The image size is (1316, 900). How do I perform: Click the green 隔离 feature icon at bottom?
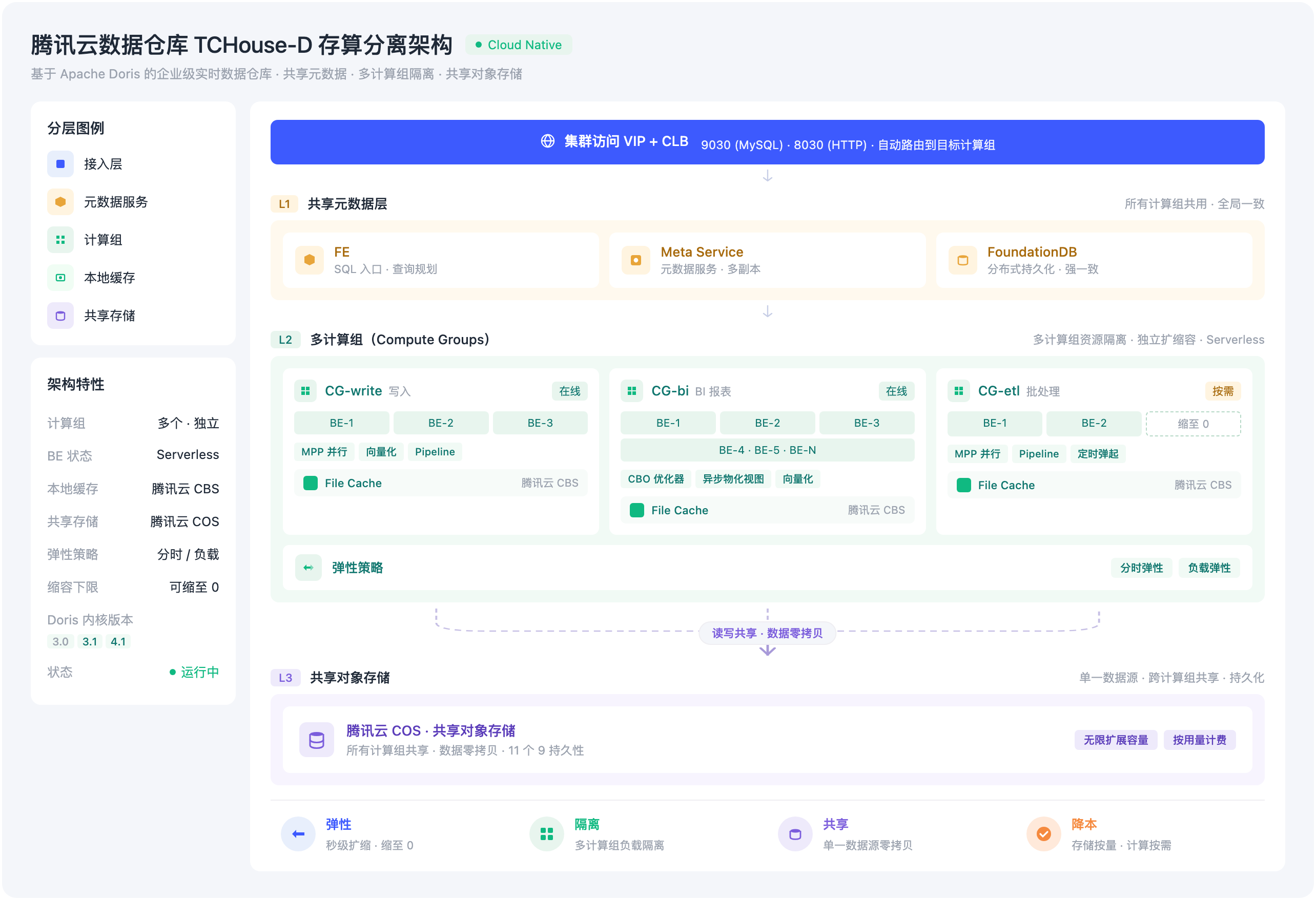547,834
